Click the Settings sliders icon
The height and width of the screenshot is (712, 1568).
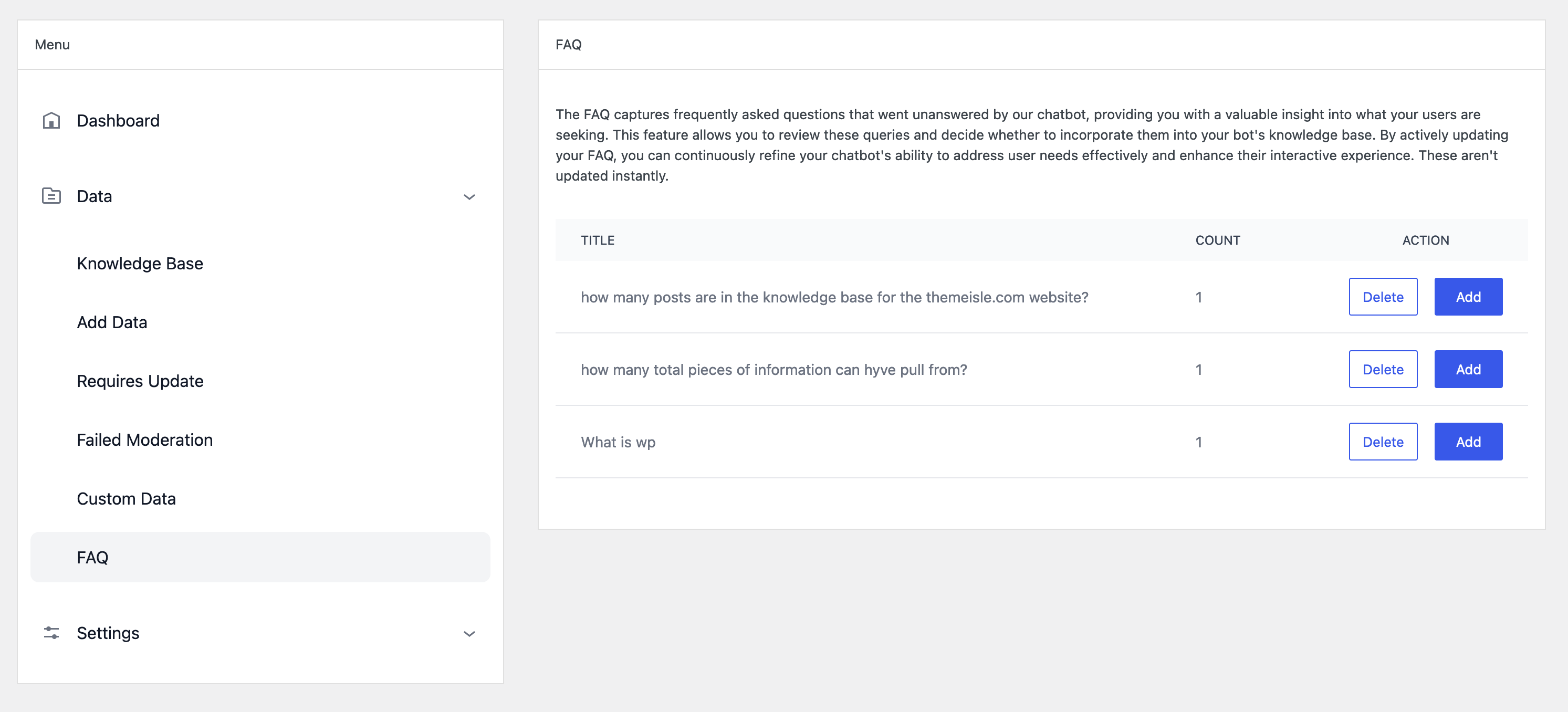click(x=51, y=633)
